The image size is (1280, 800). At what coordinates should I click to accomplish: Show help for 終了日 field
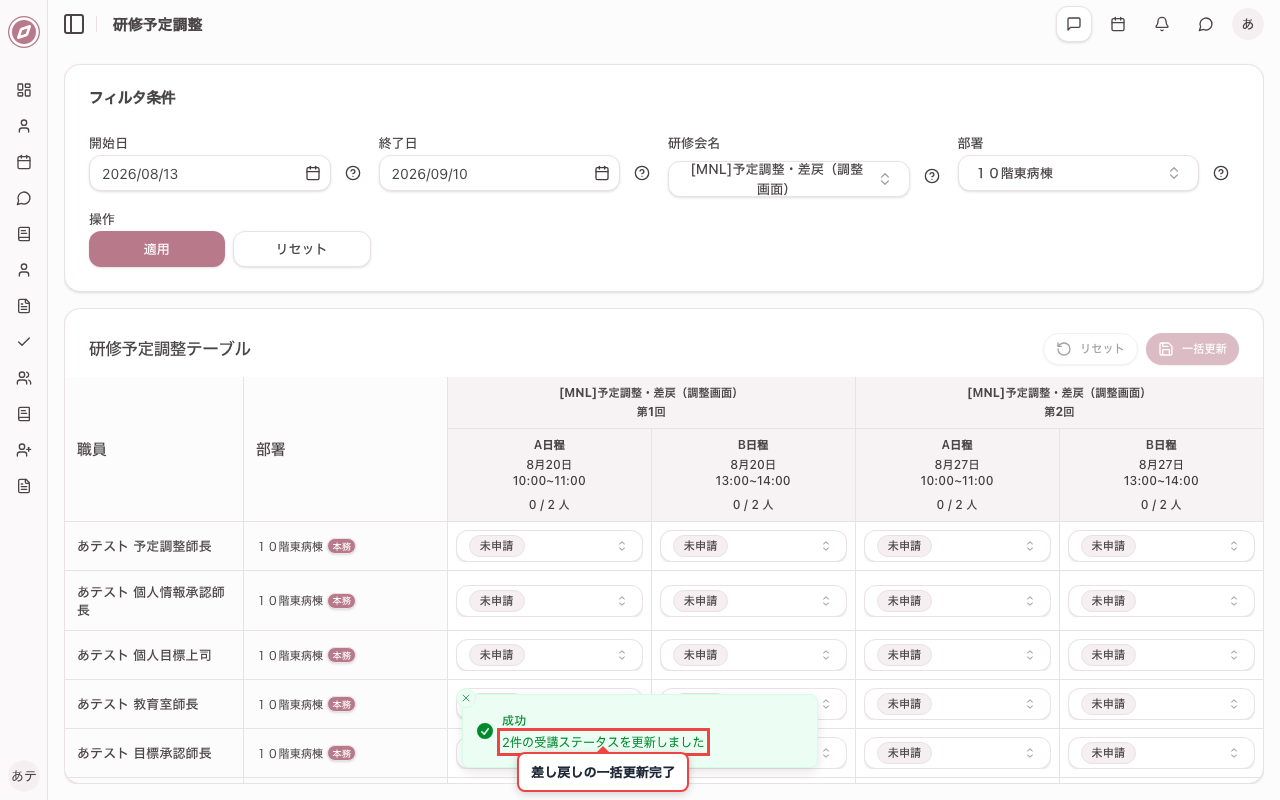pyautogui.click(x=642, y=173)
